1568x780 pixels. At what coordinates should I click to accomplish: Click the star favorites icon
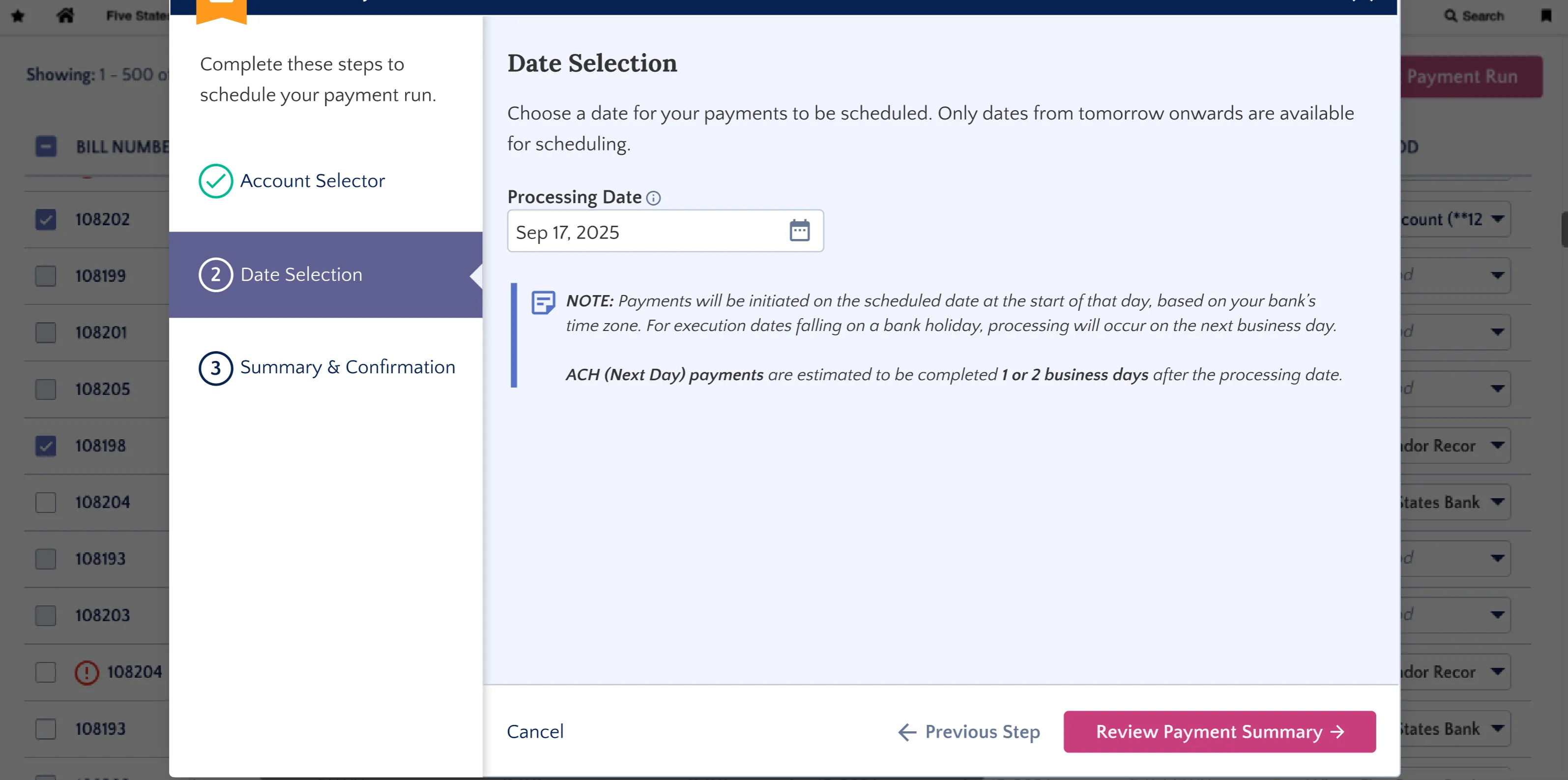tap(18, 16)
